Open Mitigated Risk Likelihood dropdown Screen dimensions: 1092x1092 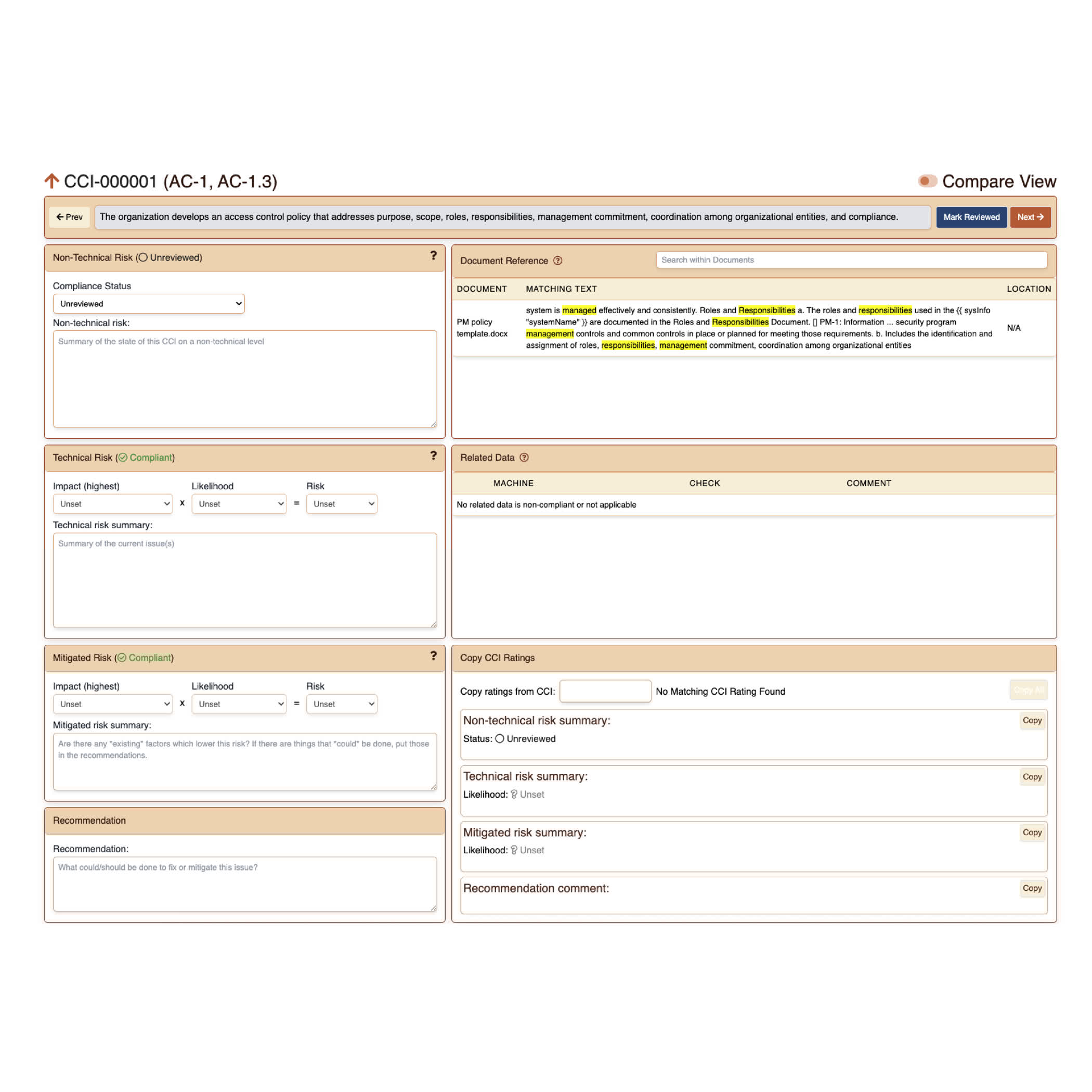click(239, 704)
